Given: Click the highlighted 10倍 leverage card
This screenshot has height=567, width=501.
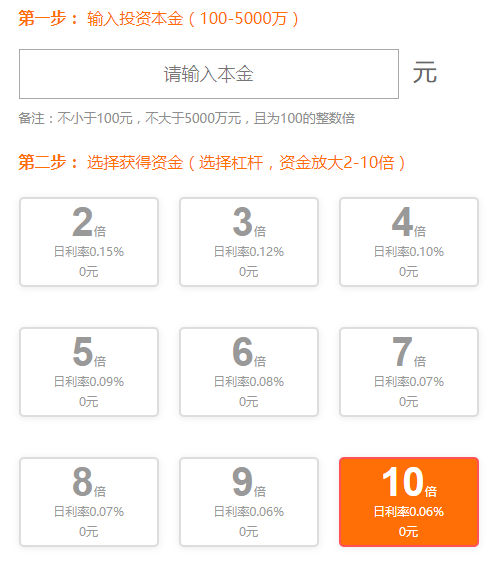Looking at the screenshot, I should click(409, 502).
